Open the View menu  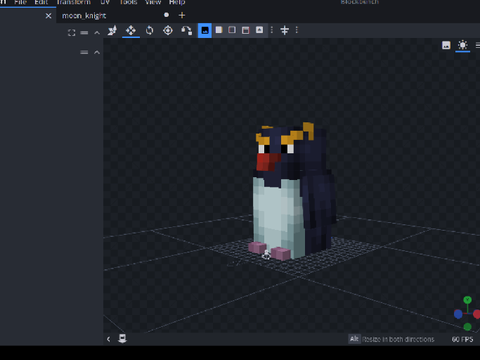point(153,2)
